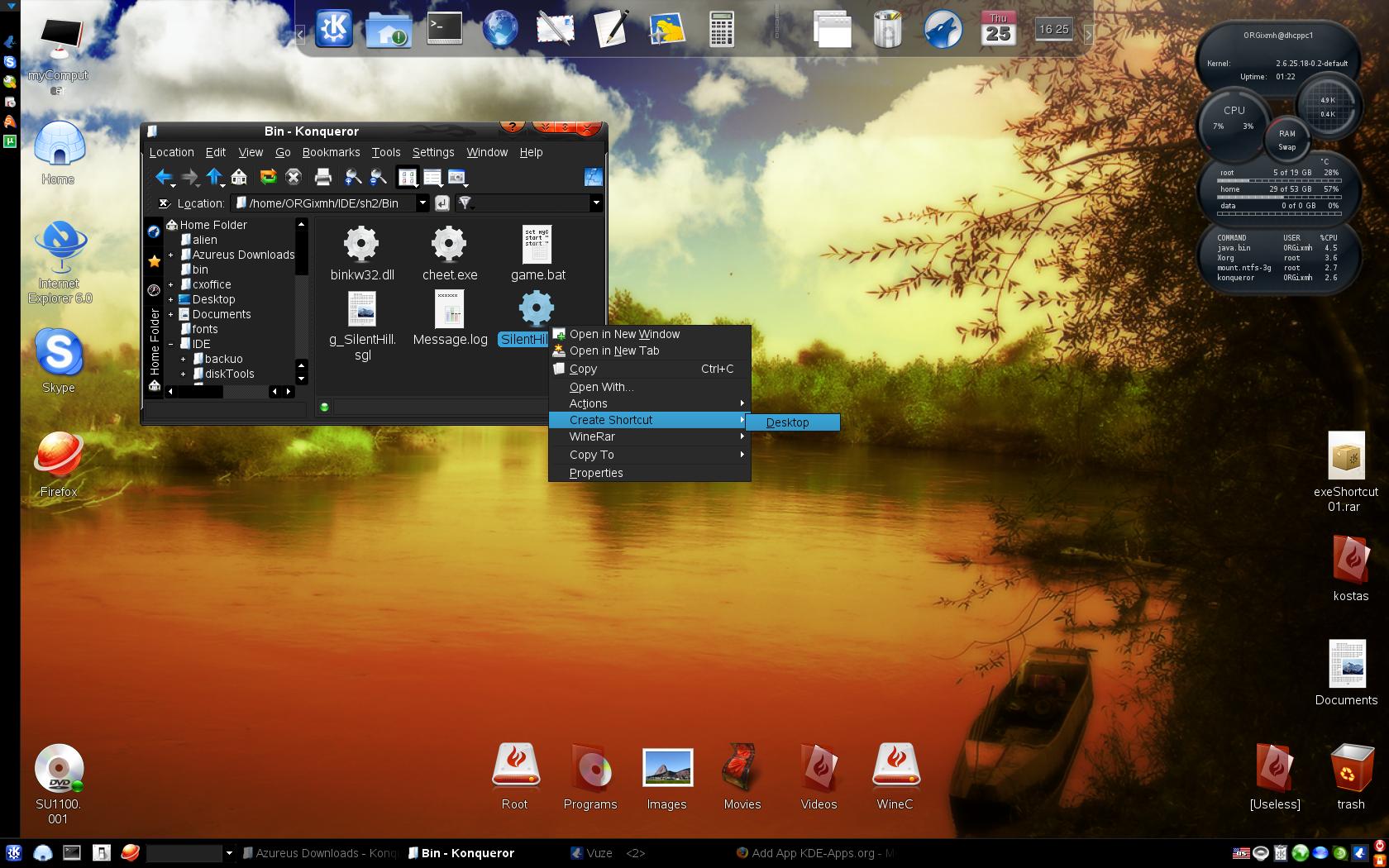
Task: Click the Home toolbar icon in Konqueror
Action: pos(239,177)
